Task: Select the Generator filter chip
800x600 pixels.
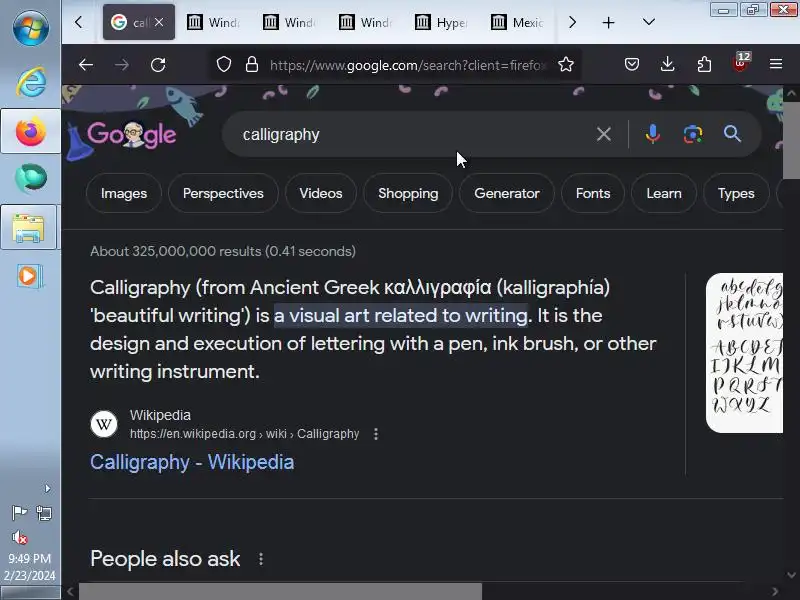Action: click(x=507, y=193)
